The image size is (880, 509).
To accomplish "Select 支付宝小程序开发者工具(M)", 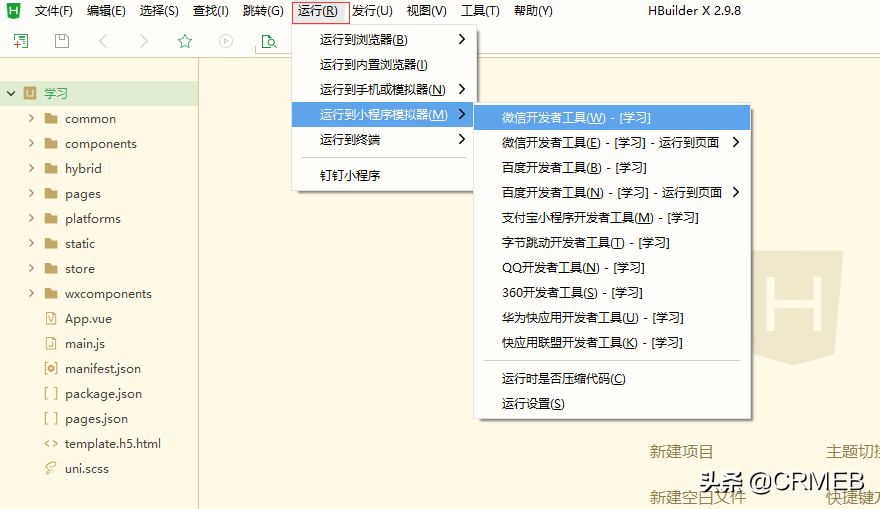I will [612, 217].
